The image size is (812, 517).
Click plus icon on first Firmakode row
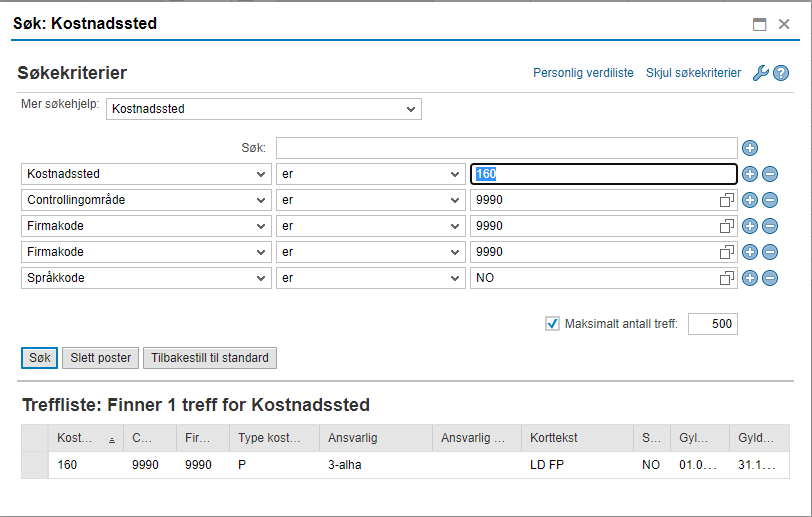click(x=750, y=226)
